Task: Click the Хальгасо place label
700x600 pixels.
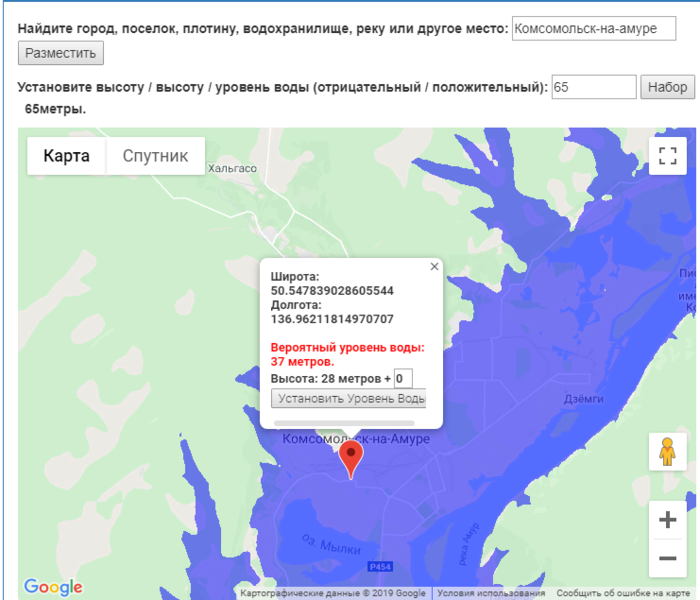Action: [232, 168]
